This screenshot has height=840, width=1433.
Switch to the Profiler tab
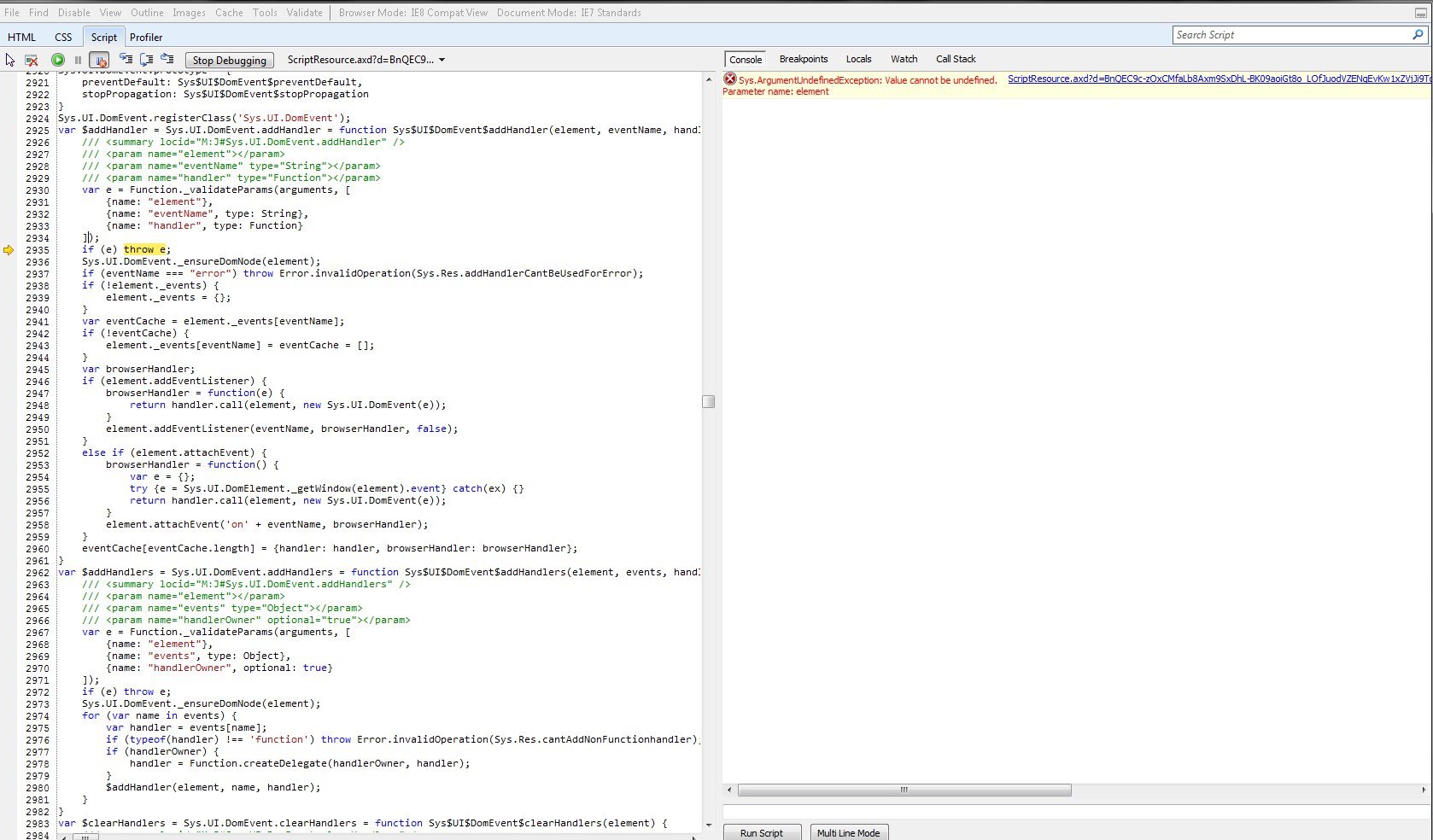146,37
